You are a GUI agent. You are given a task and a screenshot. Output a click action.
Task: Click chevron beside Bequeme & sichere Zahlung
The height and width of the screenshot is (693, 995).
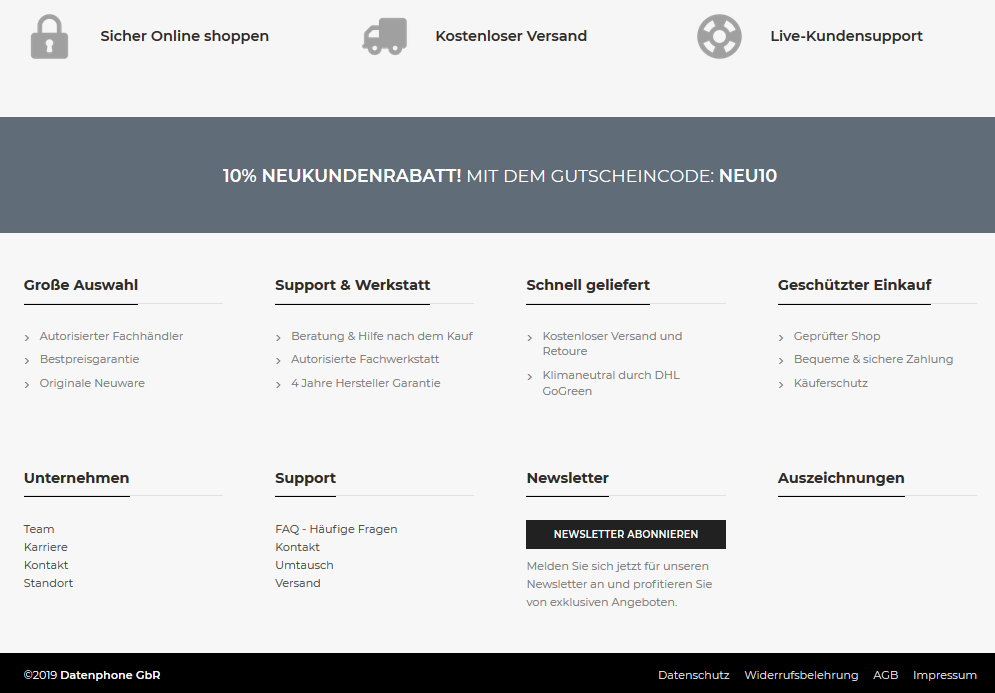click(781, 360)
